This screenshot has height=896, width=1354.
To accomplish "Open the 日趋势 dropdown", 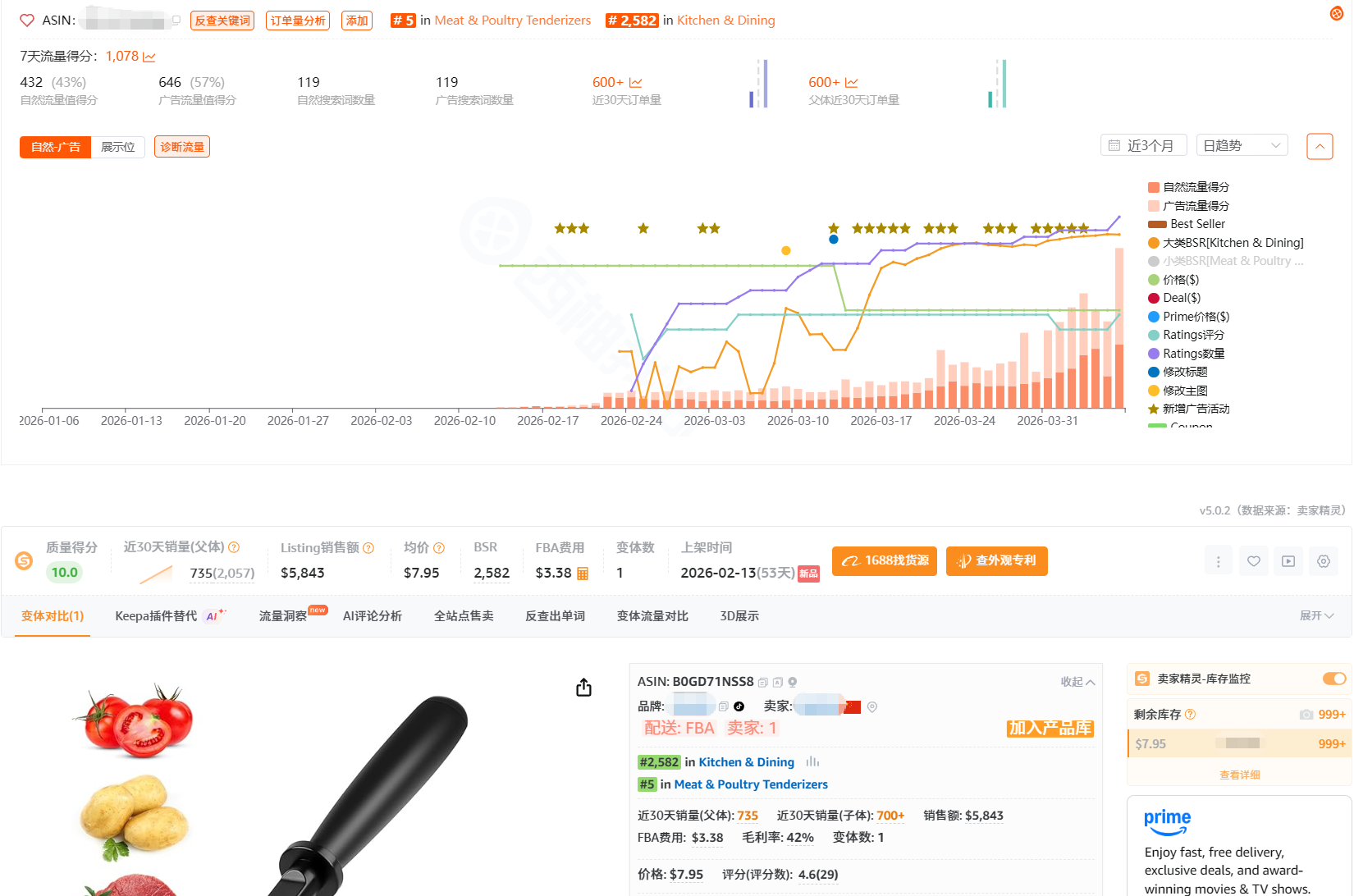I will pos(1242,145).
